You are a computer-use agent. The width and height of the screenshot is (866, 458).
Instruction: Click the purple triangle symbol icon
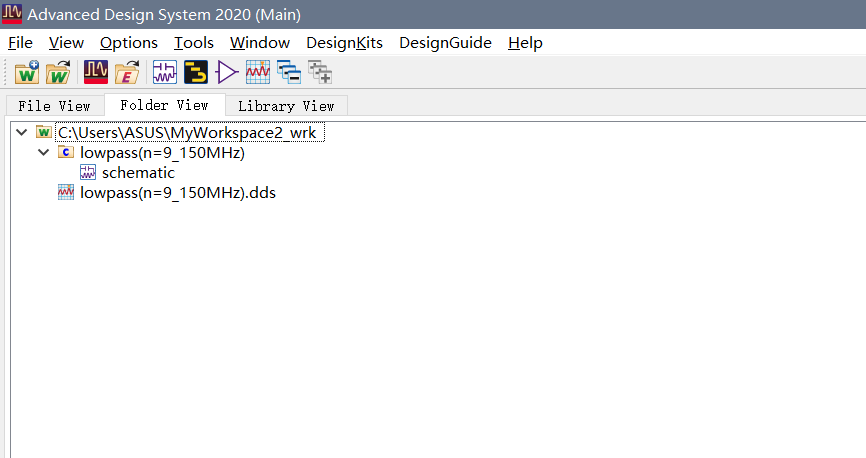pyautogui.click(x=226, y=72)
